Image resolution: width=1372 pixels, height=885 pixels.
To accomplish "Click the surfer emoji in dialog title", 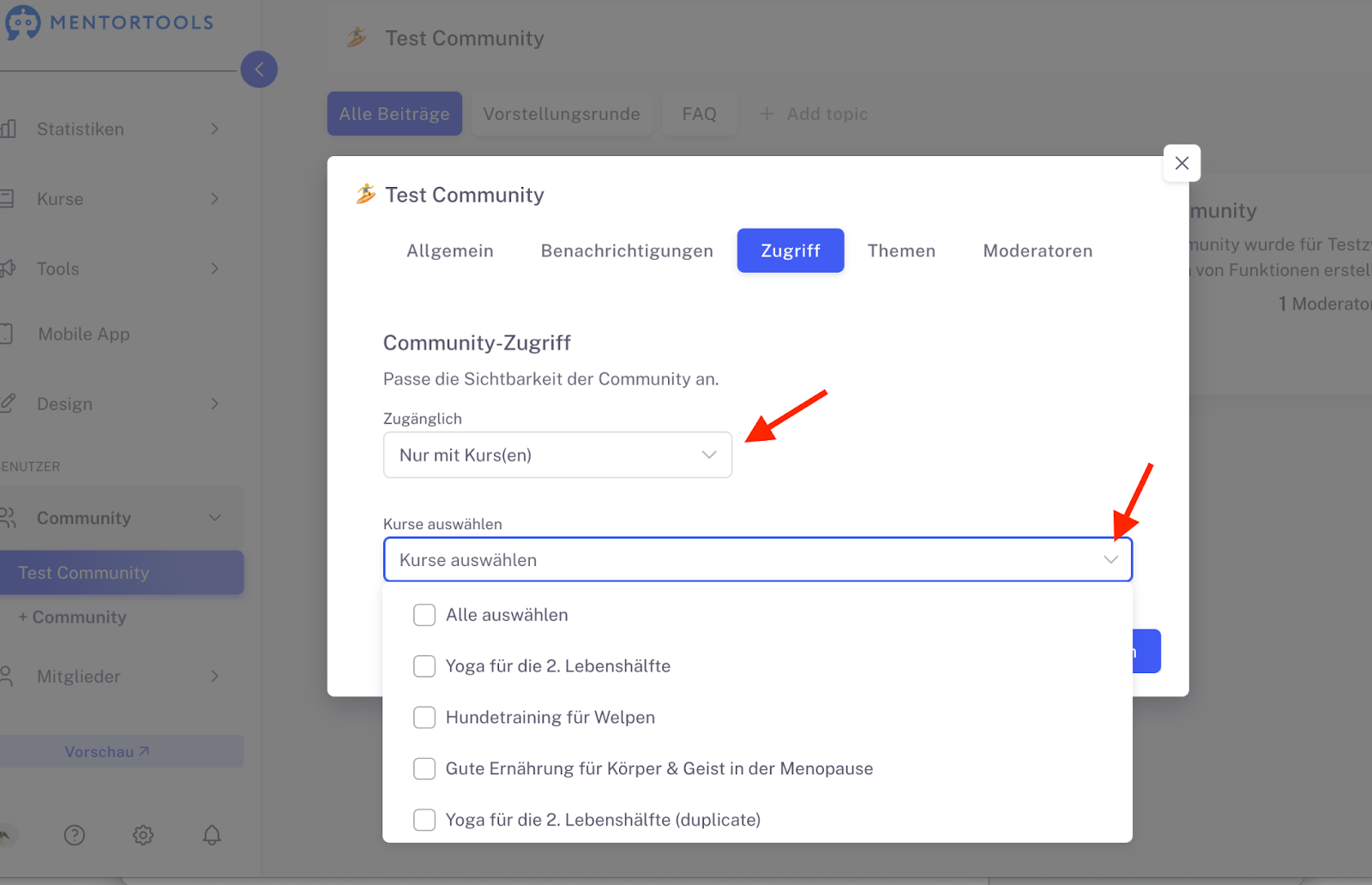I will [366, 195].
